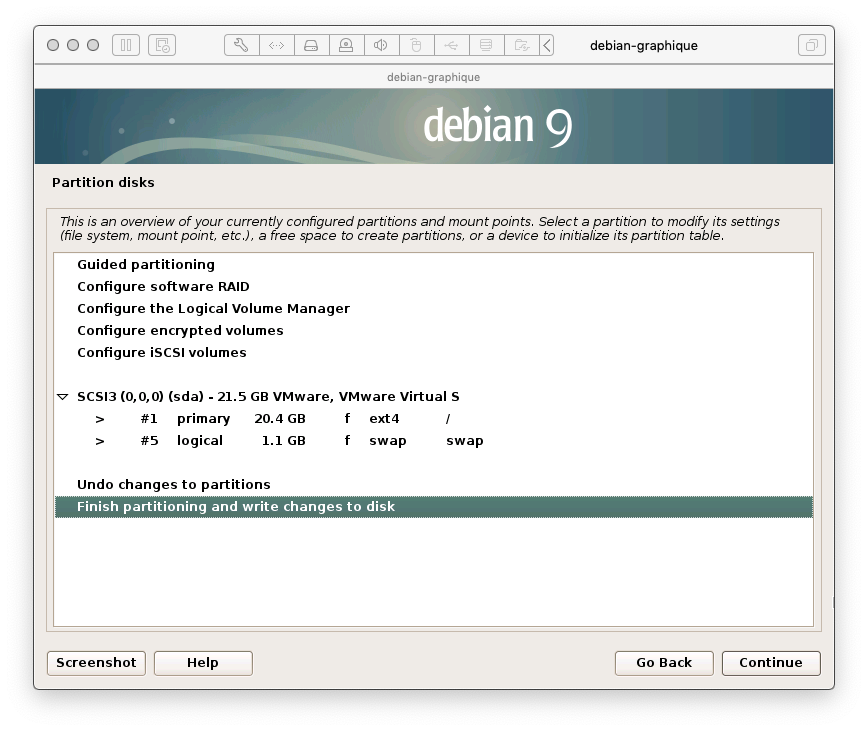Screen dimensions: 868x731
Task: Open arrow marker for partition #5
Action: 100,441
